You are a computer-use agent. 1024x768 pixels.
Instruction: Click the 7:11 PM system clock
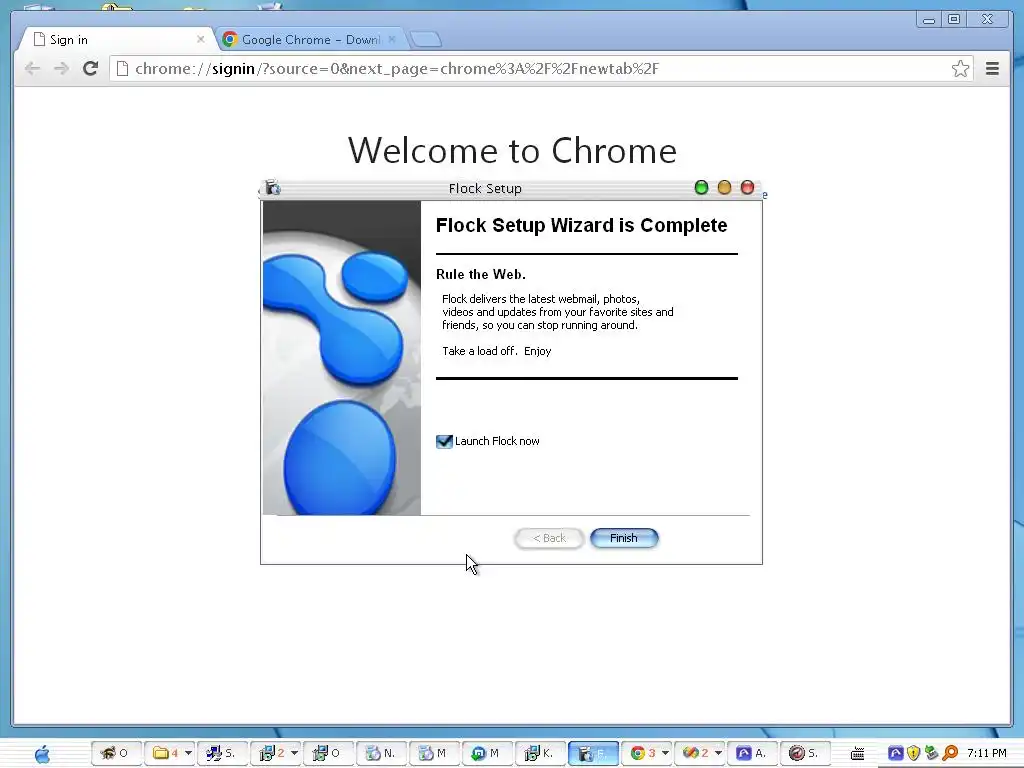[987, 753]
